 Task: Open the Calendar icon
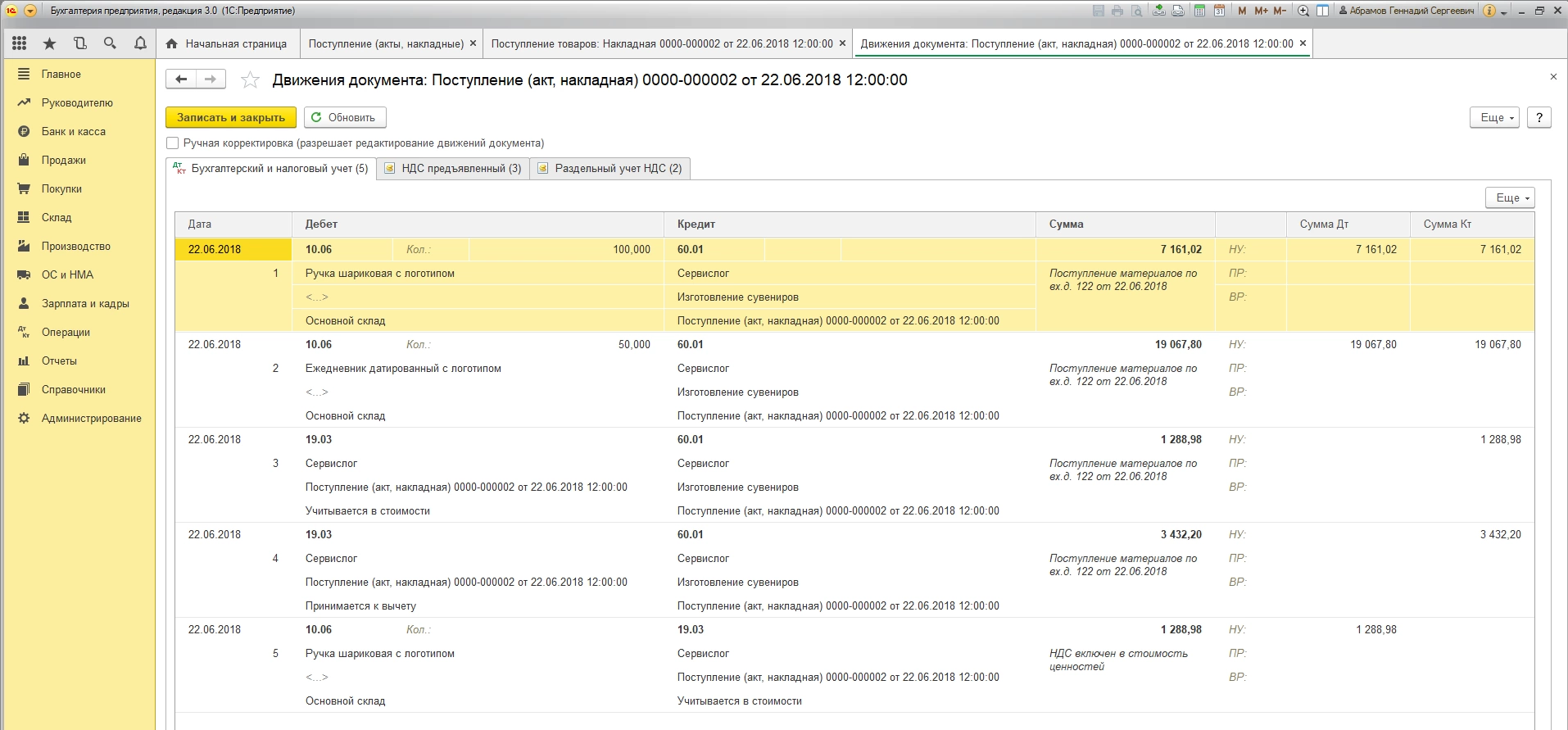tap(1219, 11)
